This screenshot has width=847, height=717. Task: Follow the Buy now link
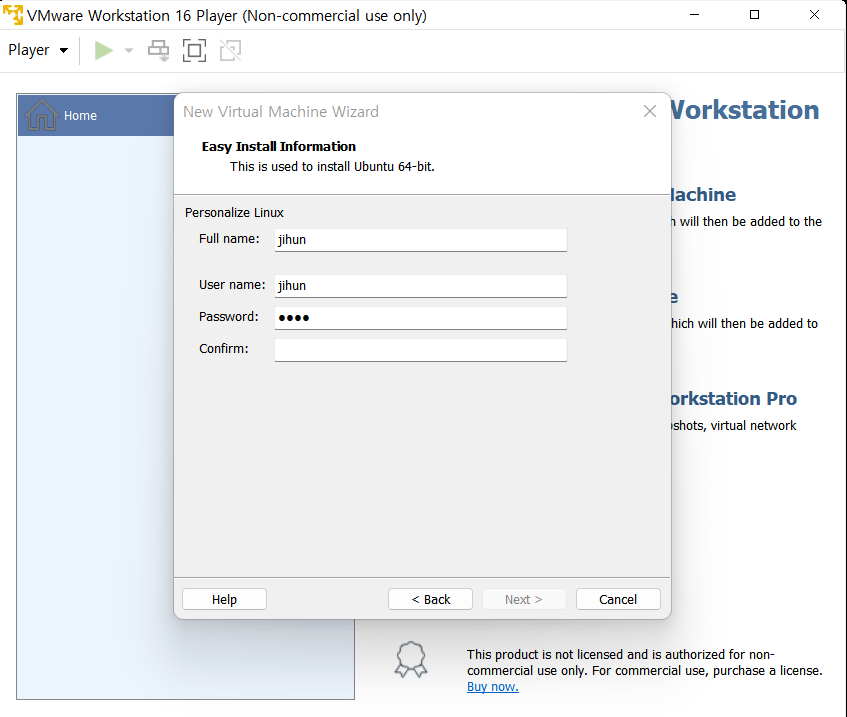(x=493, y=687)
